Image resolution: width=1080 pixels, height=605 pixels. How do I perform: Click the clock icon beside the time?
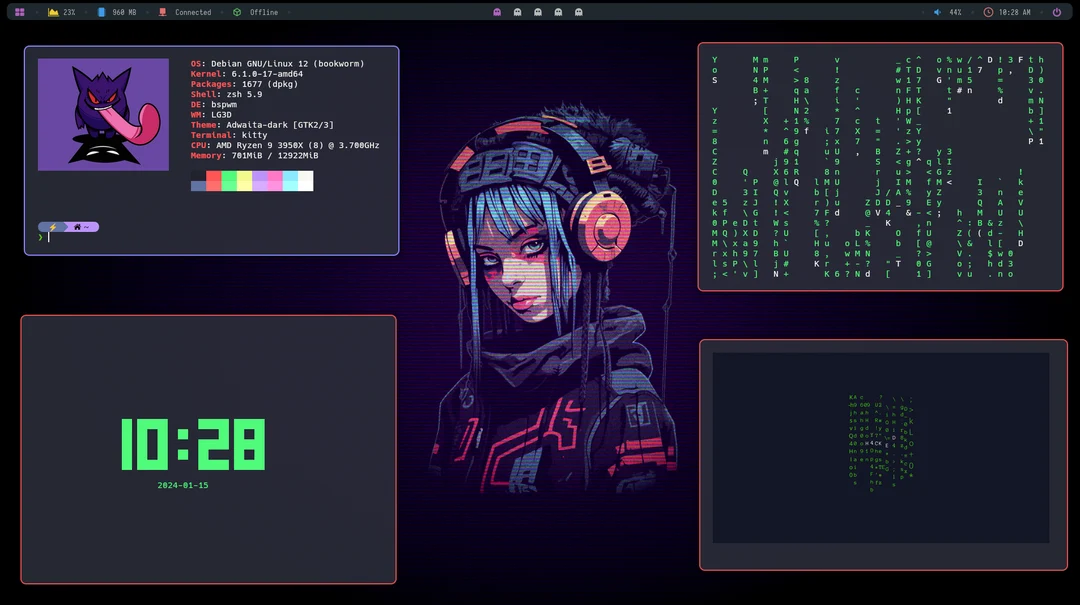click(x=987, y=12)
